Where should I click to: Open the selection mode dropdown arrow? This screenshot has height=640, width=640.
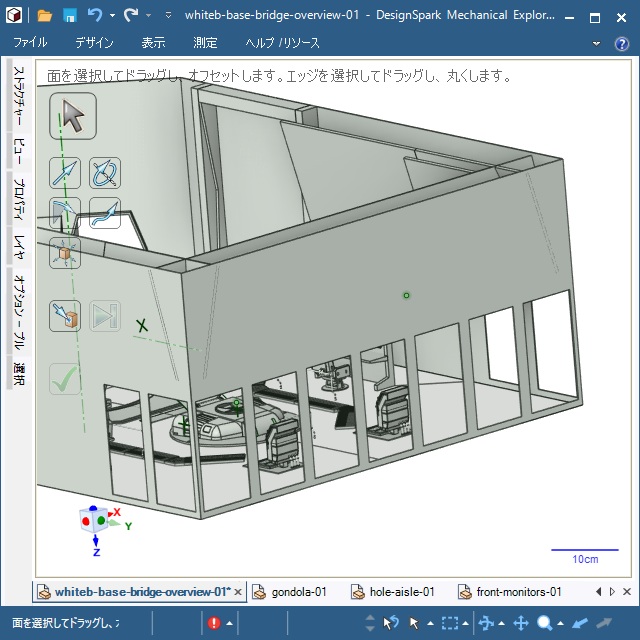tap(465, 623)
